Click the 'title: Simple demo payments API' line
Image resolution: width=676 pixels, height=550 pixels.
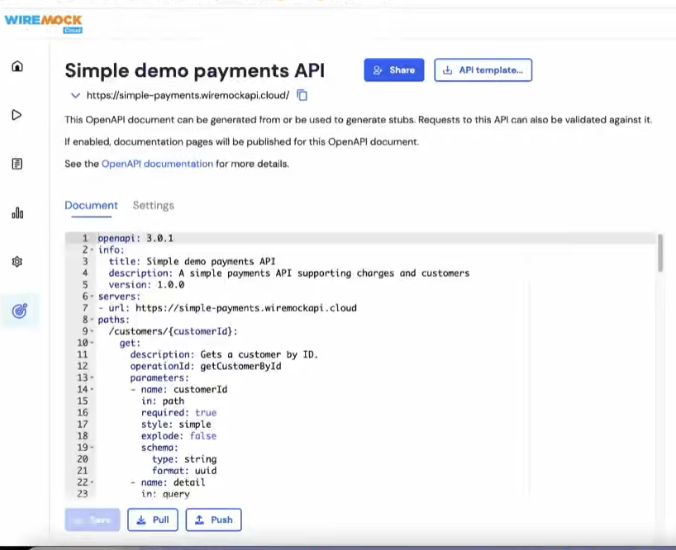click(x=192, y=262)
